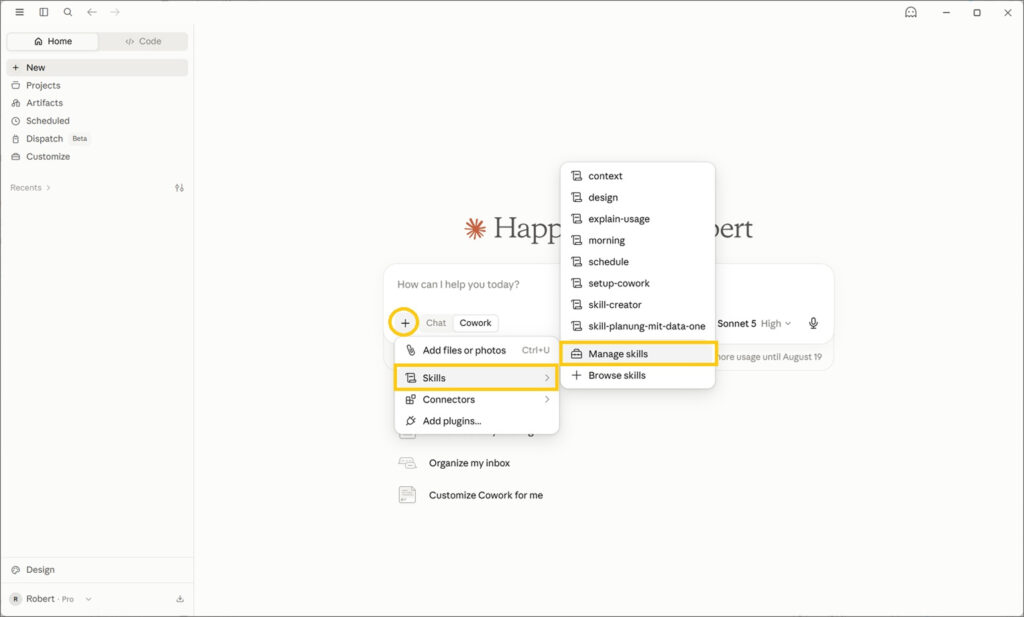Click the ghost icon in title bar
This screenshot has height=617, width=1024.
910,12
